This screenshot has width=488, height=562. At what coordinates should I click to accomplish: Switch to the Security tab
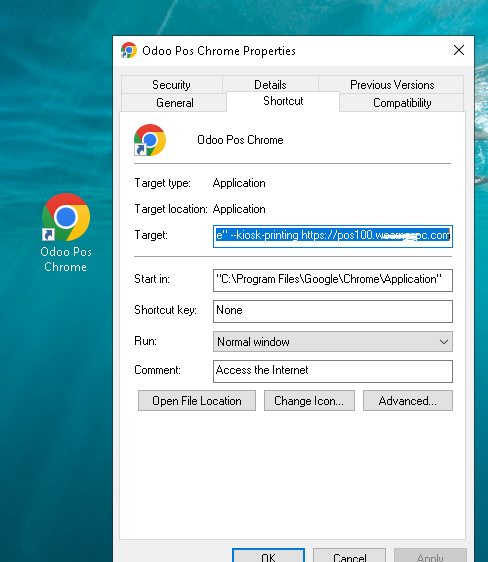click(x=171, y=85)
